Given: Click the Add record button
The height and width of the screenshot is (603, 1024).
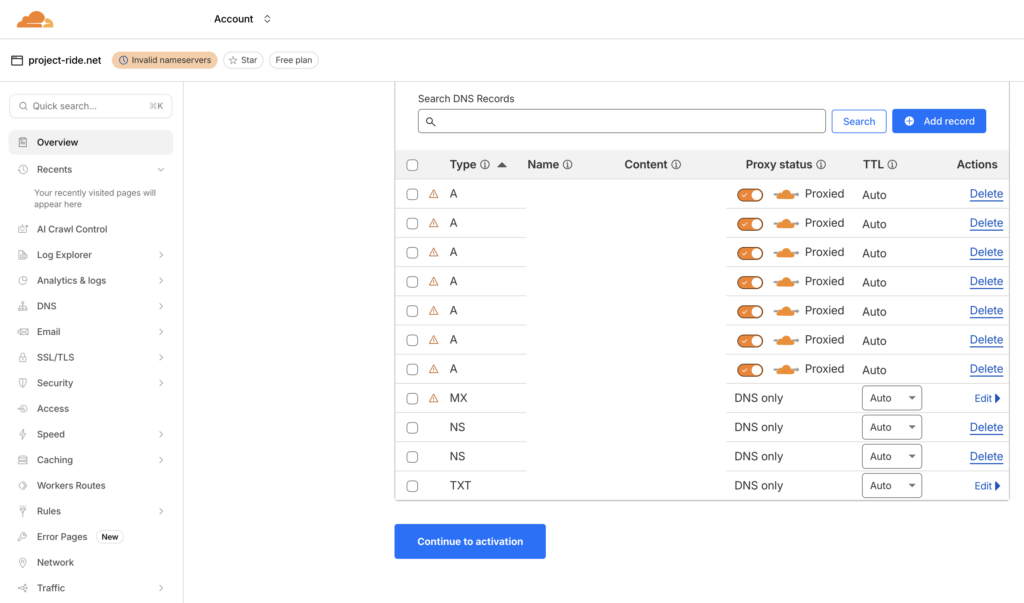Looking at the screenshot, I should click(939, 121).
